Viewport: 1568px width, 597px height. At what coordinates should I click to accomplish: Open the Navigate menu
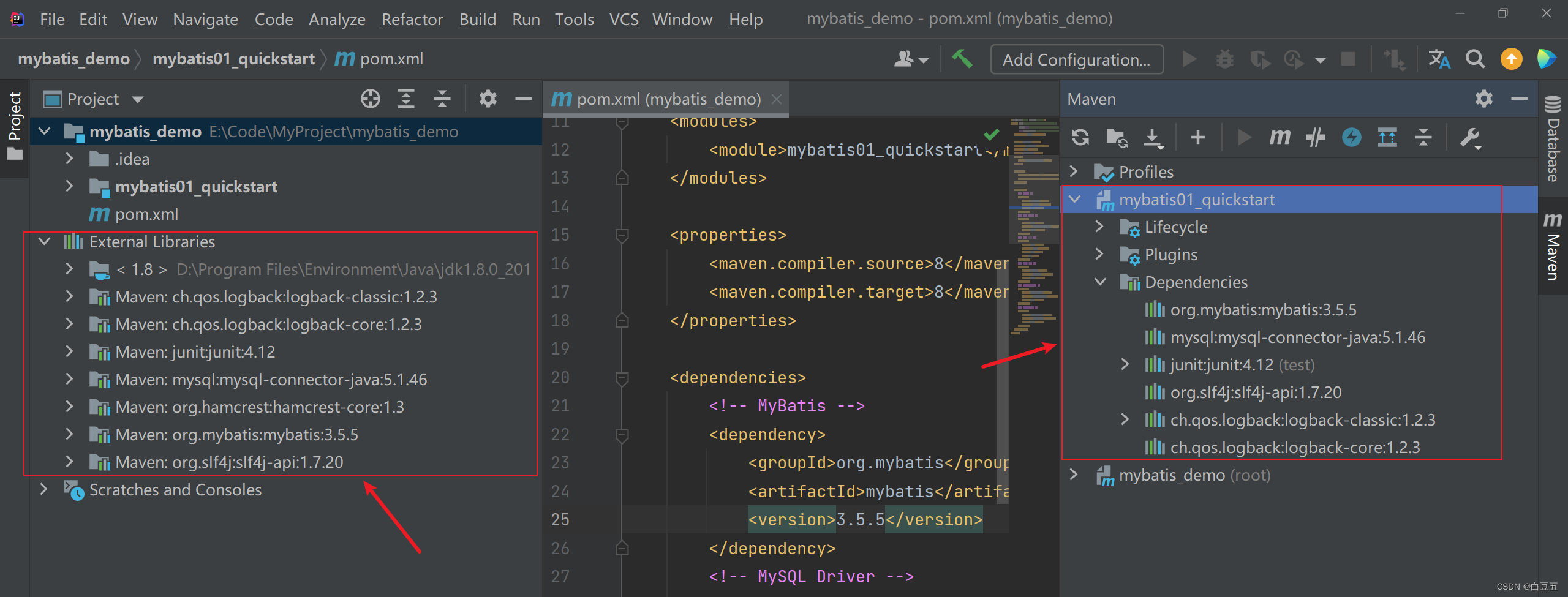tap(205, 20)
